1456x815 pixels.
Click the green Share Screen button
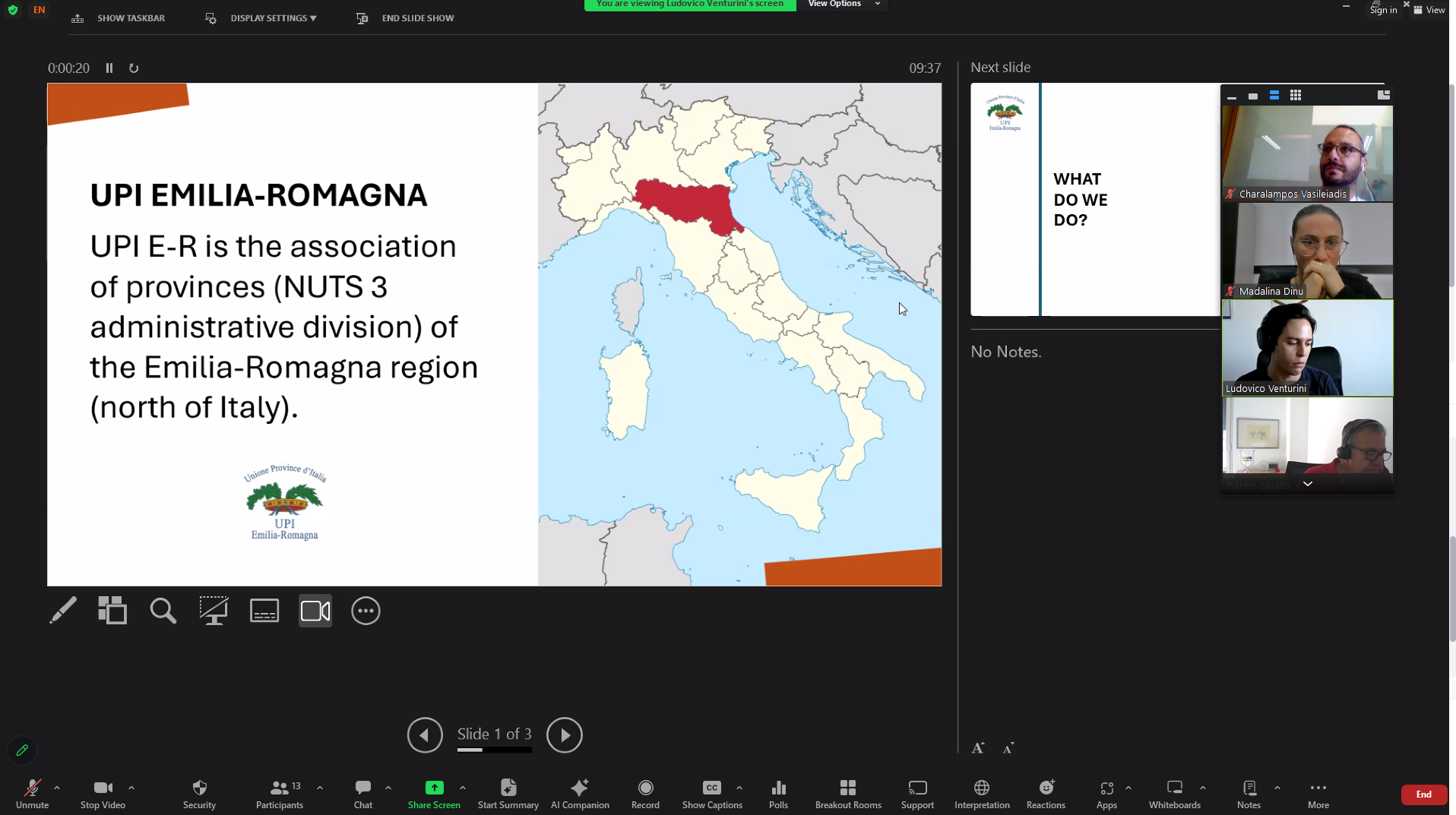(434, 794)
